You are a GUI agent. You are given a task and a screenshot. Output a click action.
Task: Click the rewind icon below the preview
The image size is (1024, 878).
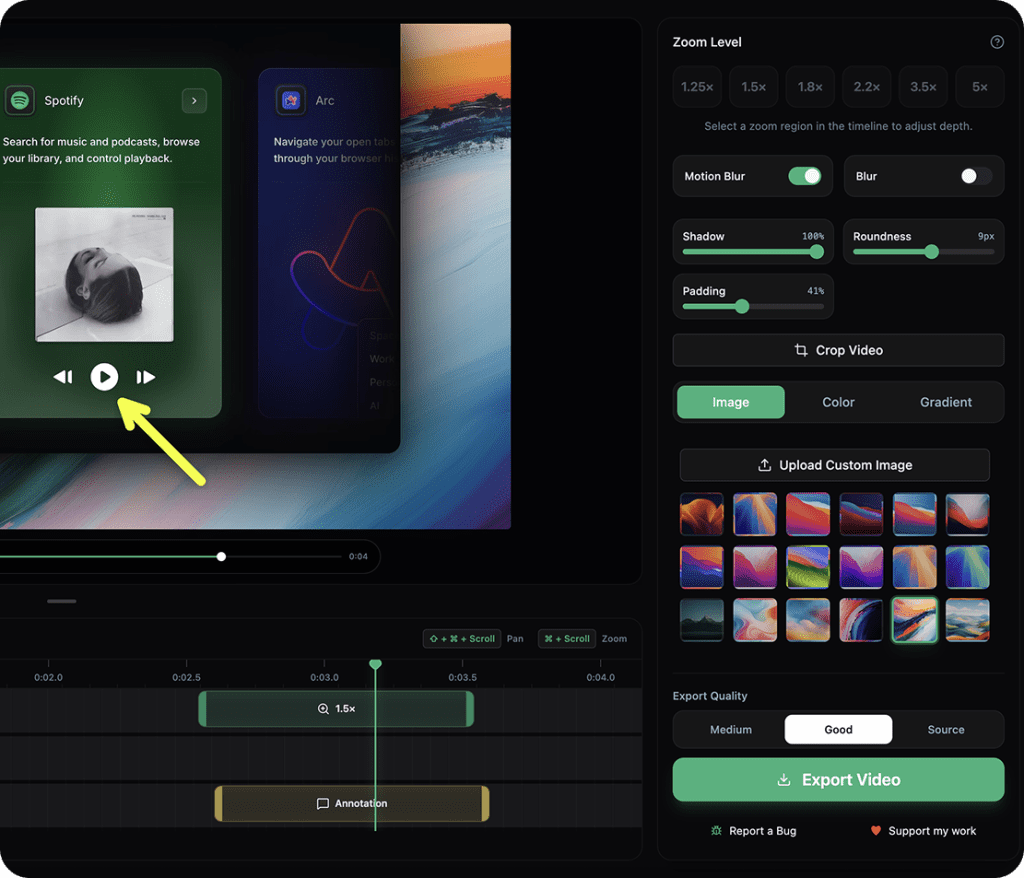[63, 377]
